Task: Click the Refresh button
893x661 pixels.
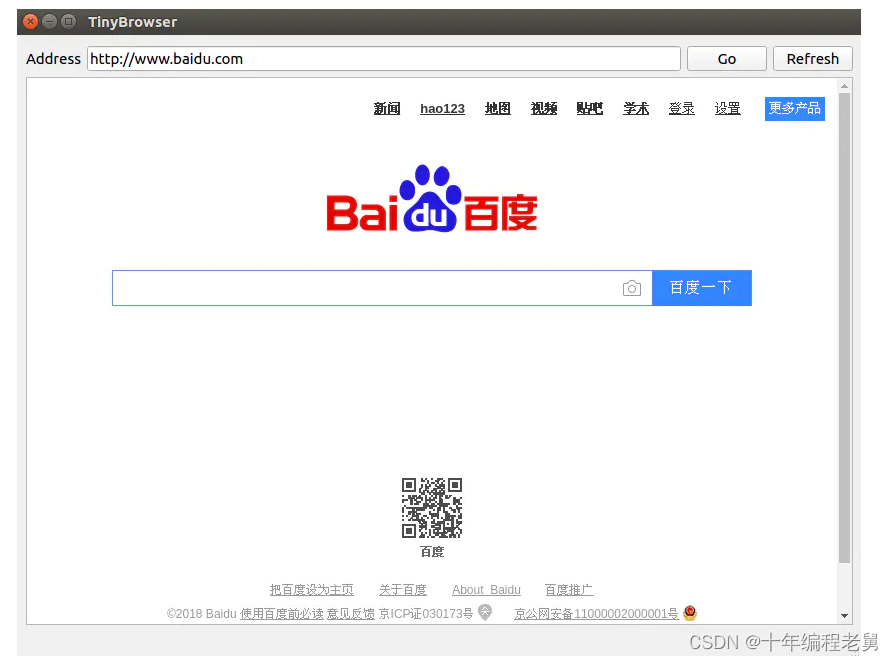Action: click(x=813, y=59)
